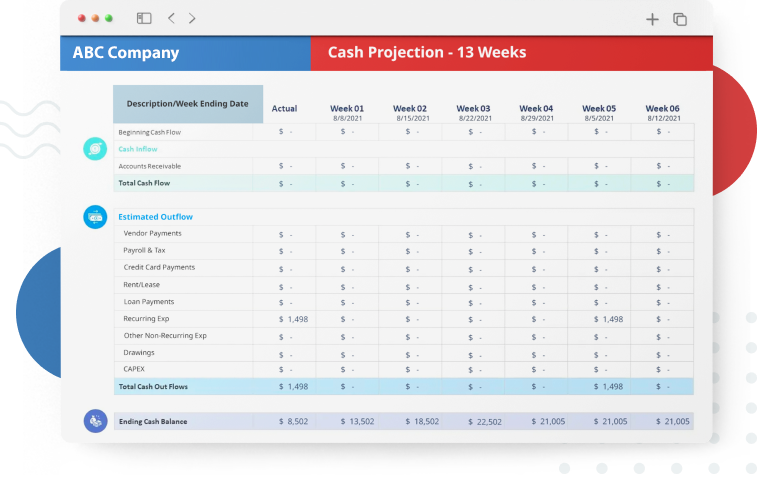The image size is (763, 480).
Task: Click the Credit Card Payments row label
Action: tap(159, 267)
